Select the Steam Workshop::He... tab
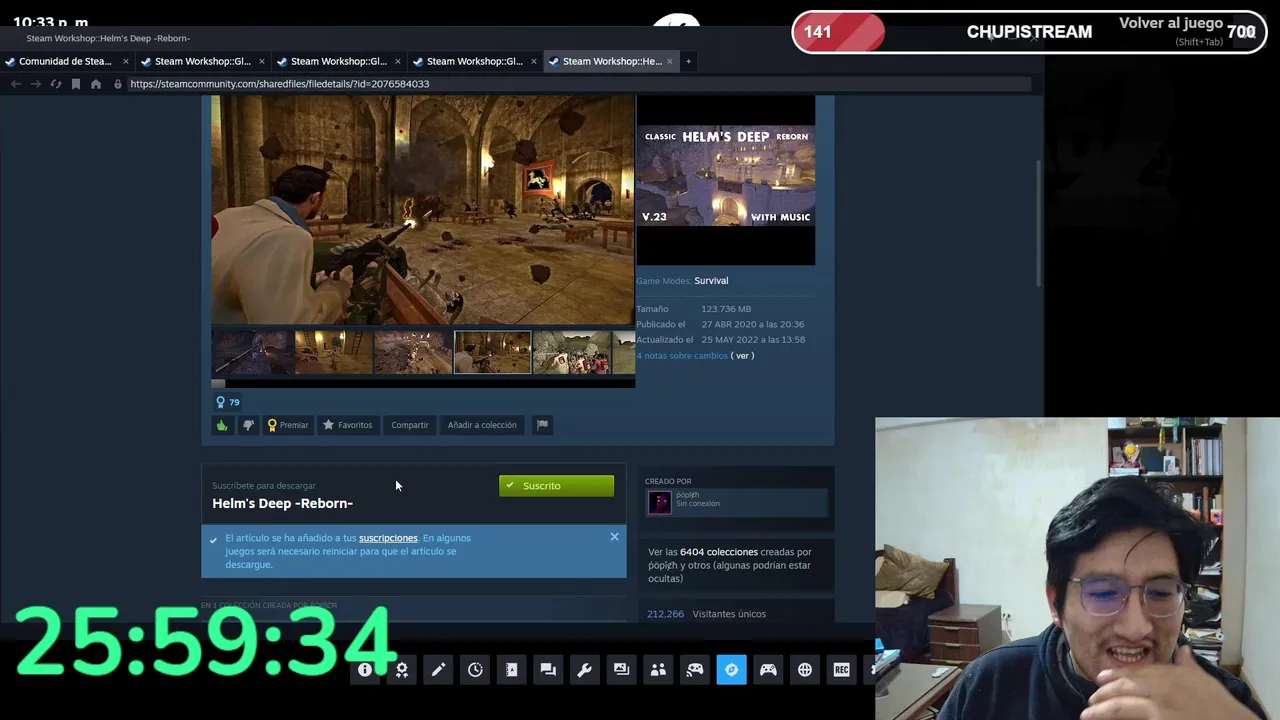Image resolution: width=1280 pixels, height=720 pixels. click(612, 61)
